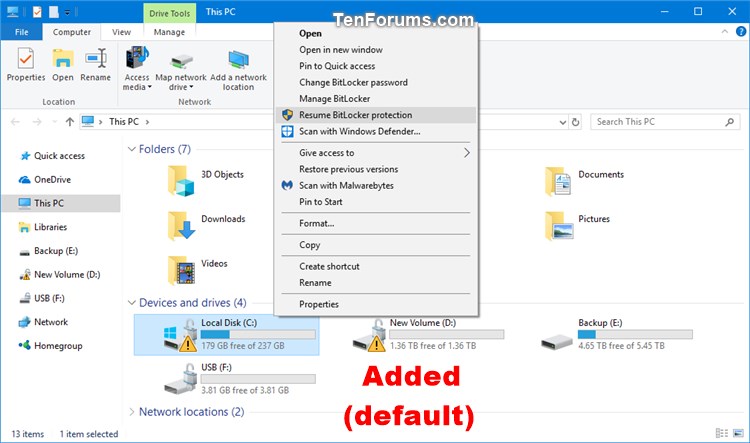Select the Pictures folder icon
This screenshot has width=750, height=443.
559,225
